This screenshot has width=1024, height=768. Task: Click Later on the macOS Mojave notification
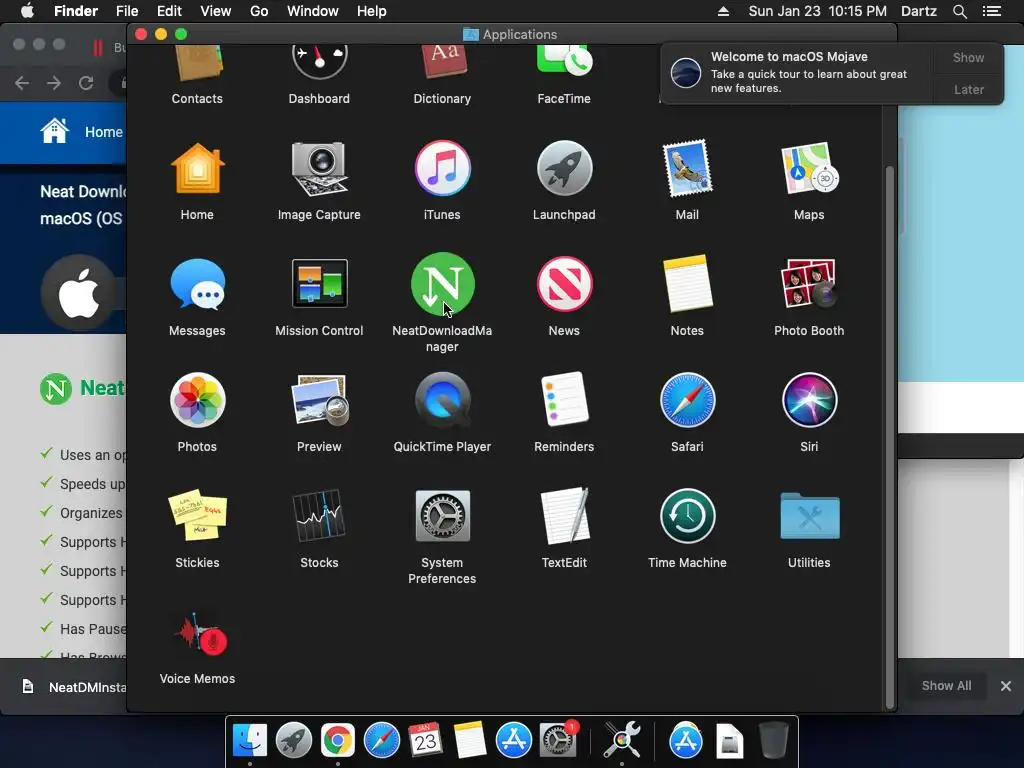[x=968, y=89]
